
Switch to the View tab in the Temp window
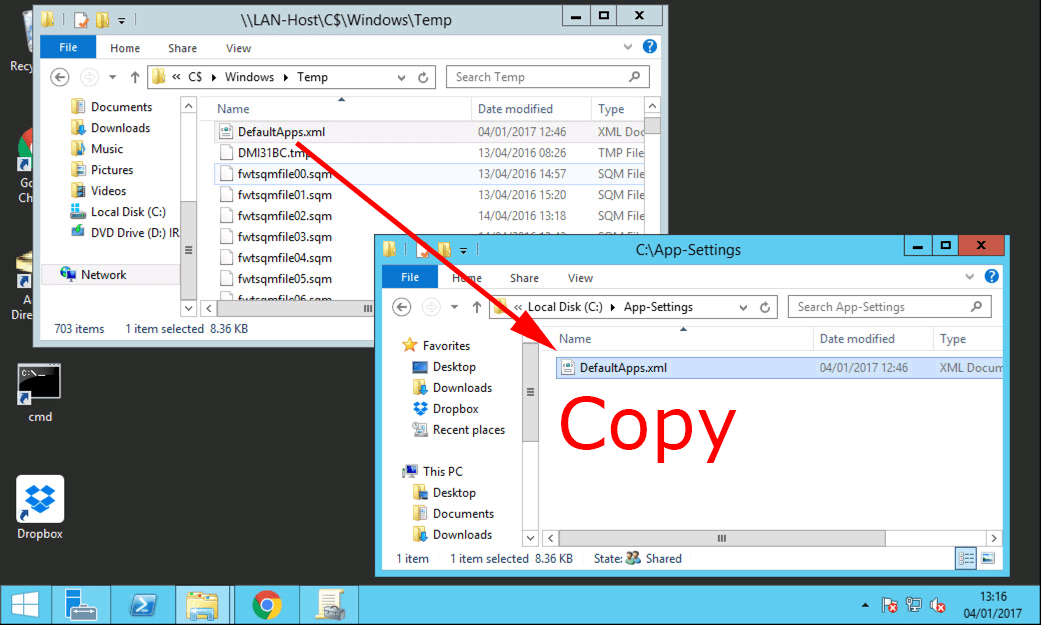point(238,47)
